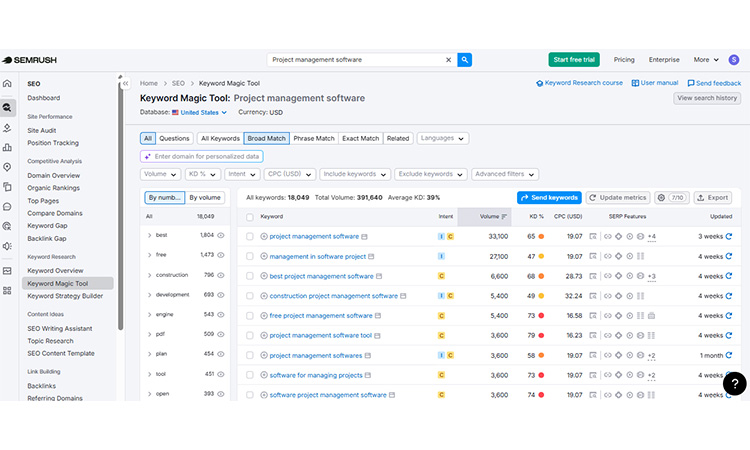Click the blue search magnifier button
Screen dimensions: 750x450
464,60
